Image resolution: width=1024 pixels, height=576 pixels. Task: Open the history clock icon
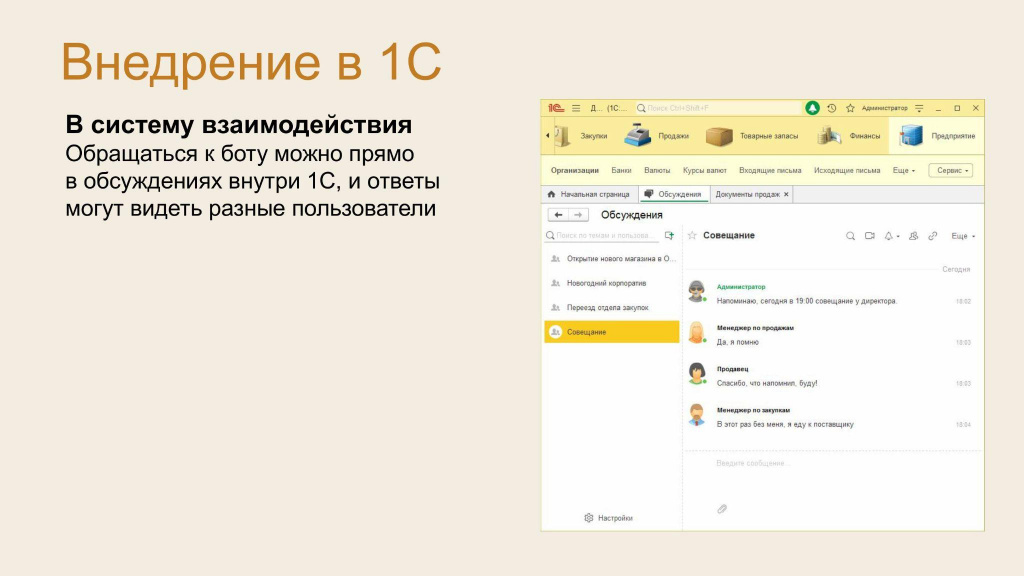click(831, 108)
